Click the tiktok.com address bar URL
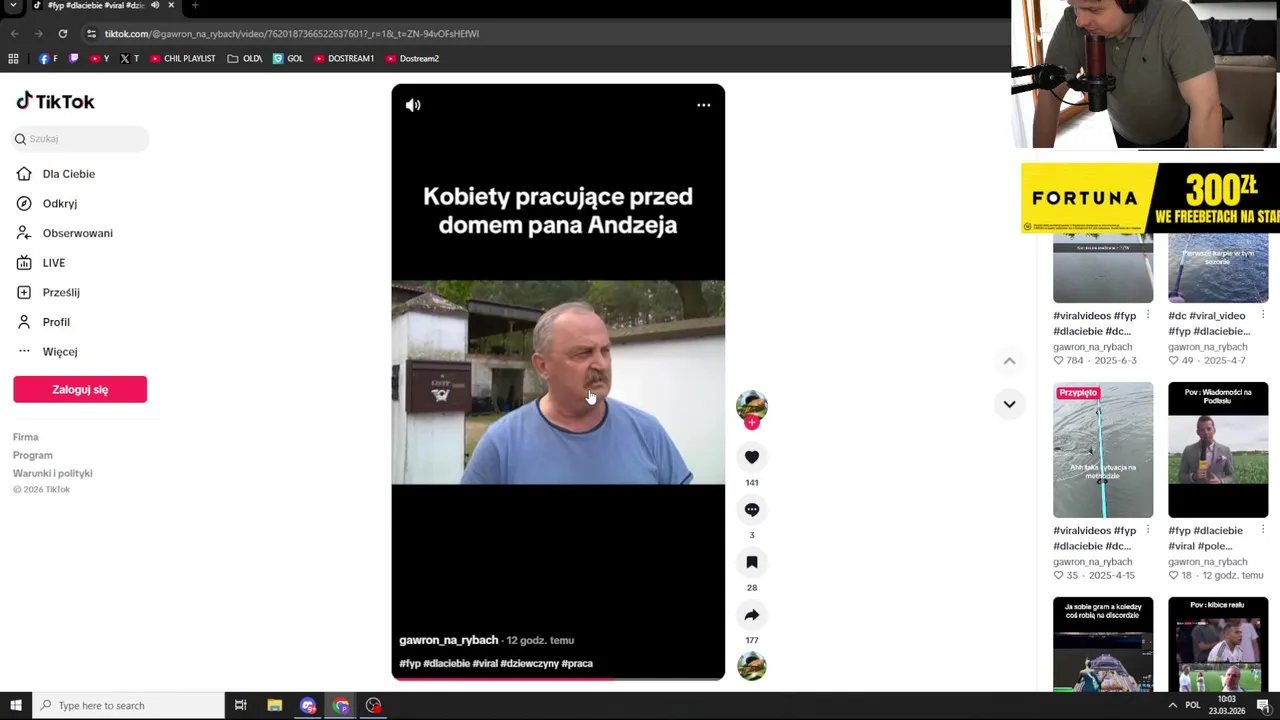This screenshot has height=720, width=1280. point(292,34)
